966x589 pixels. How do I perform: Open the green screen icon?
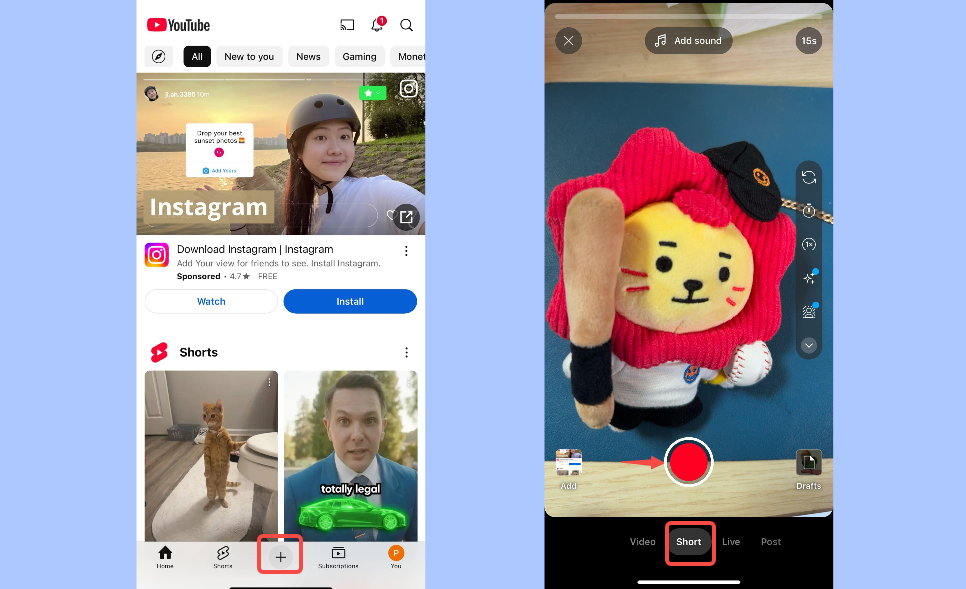click(809, 312)
